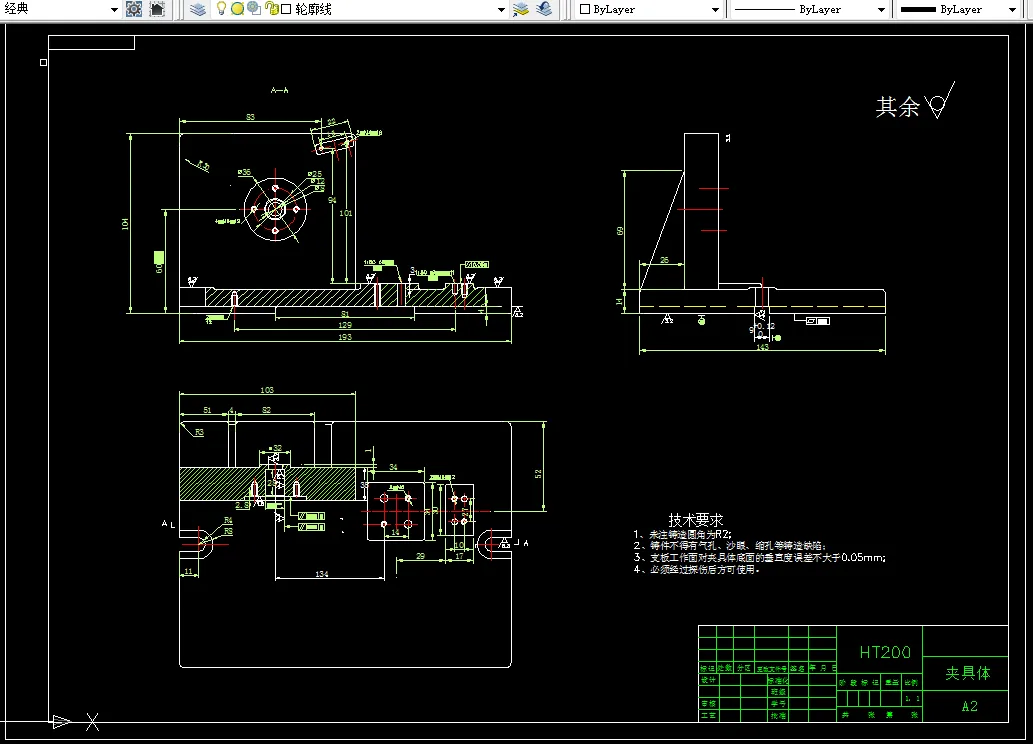Image resolution: width=1033 pixels, height=744 pixels.
Task: Select the 技术要求 heading text
Action: [695, 520]
